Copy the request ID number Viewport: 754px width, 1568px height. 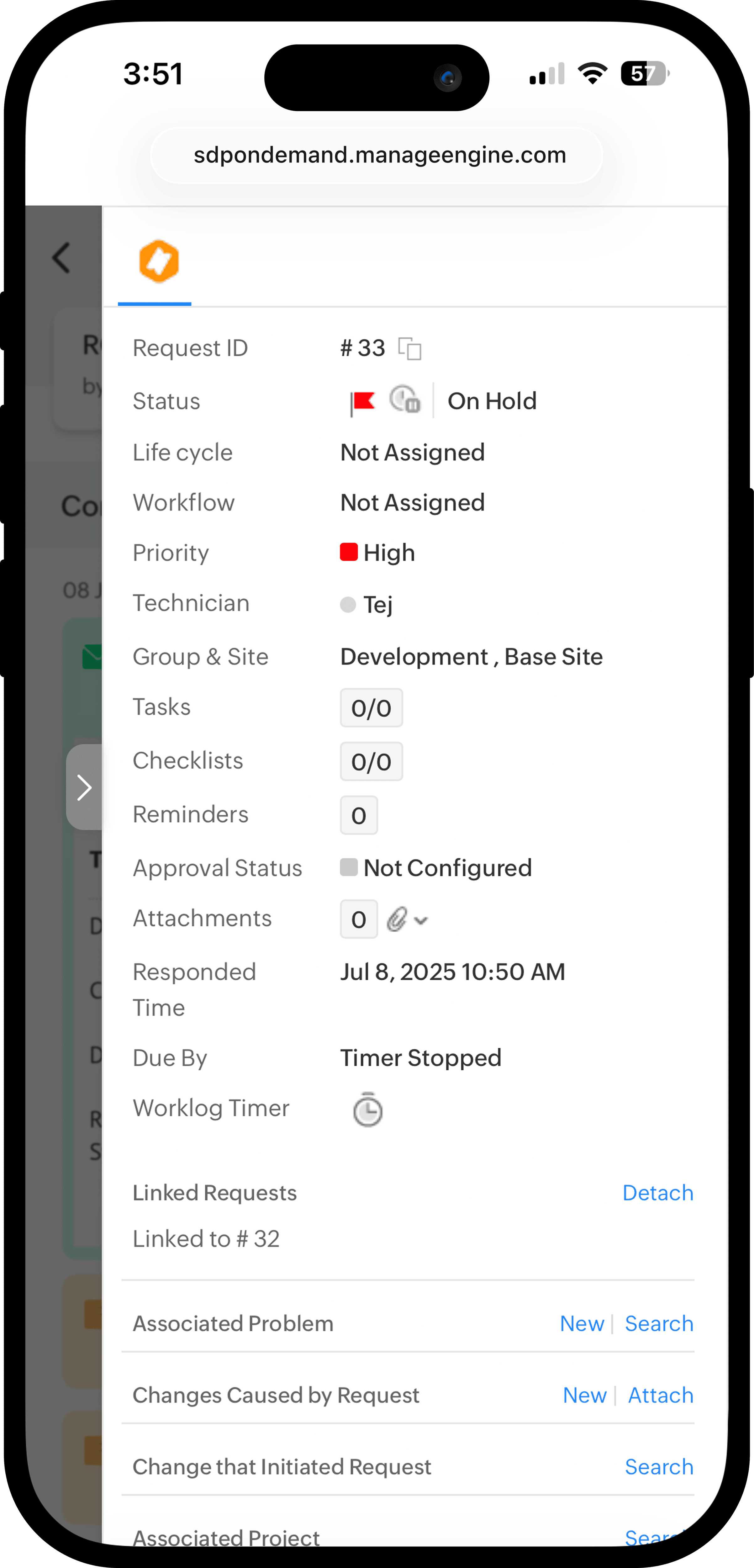409,349
